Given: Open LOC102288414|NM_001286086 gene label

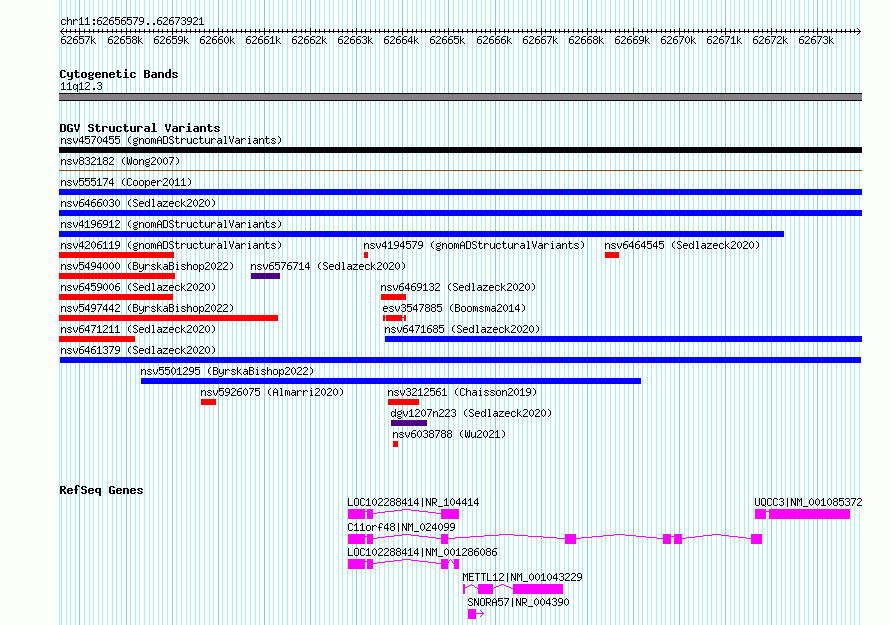Looking at the screenshot, I should 422,552.
